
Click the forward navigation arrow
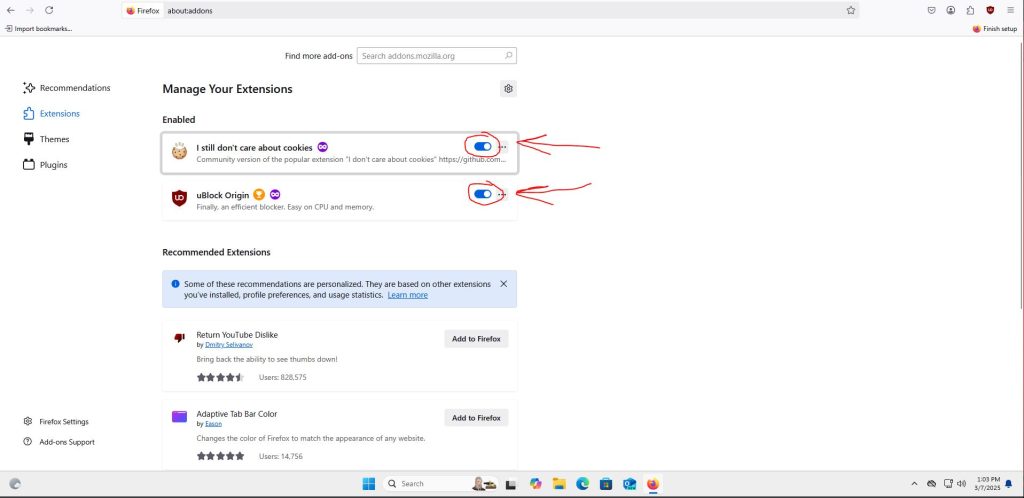point(29,10)
